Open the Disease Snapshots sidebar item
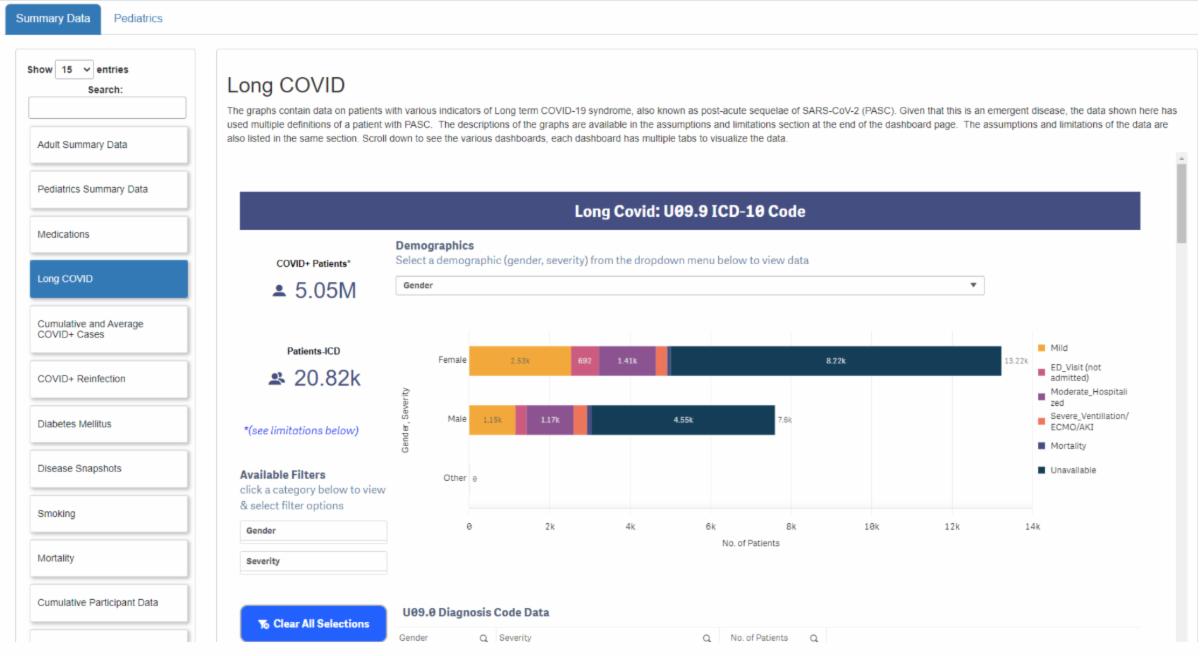The image size is (1200, 656). click(x=108, y=468)
